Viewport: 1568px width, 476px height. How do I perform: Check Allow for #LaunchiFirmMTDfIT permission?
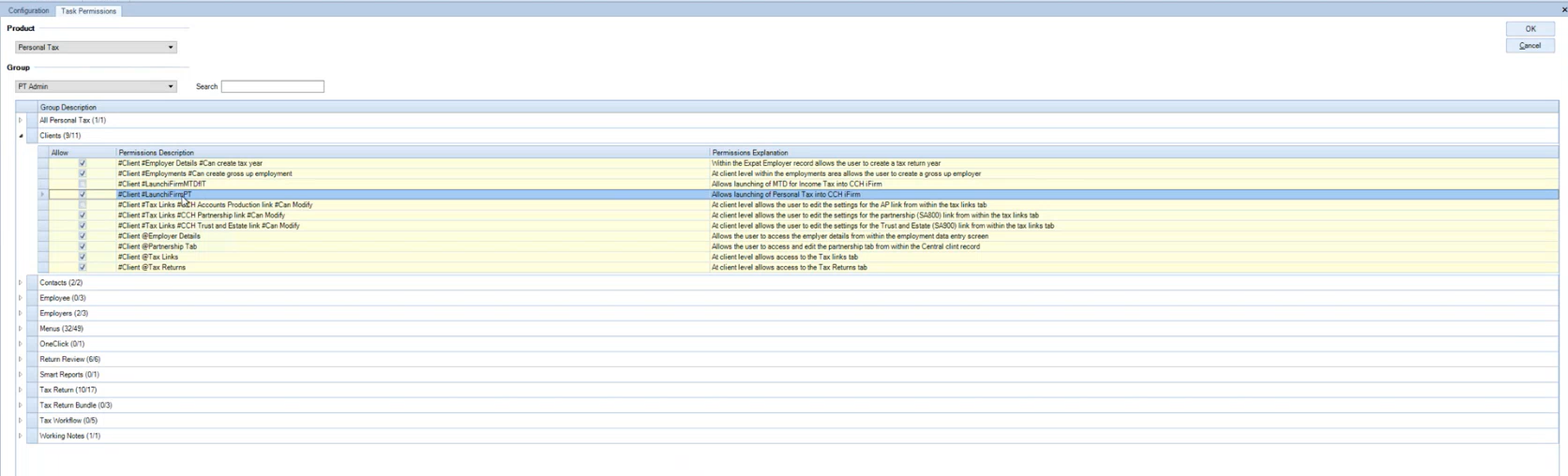point(83,184)
